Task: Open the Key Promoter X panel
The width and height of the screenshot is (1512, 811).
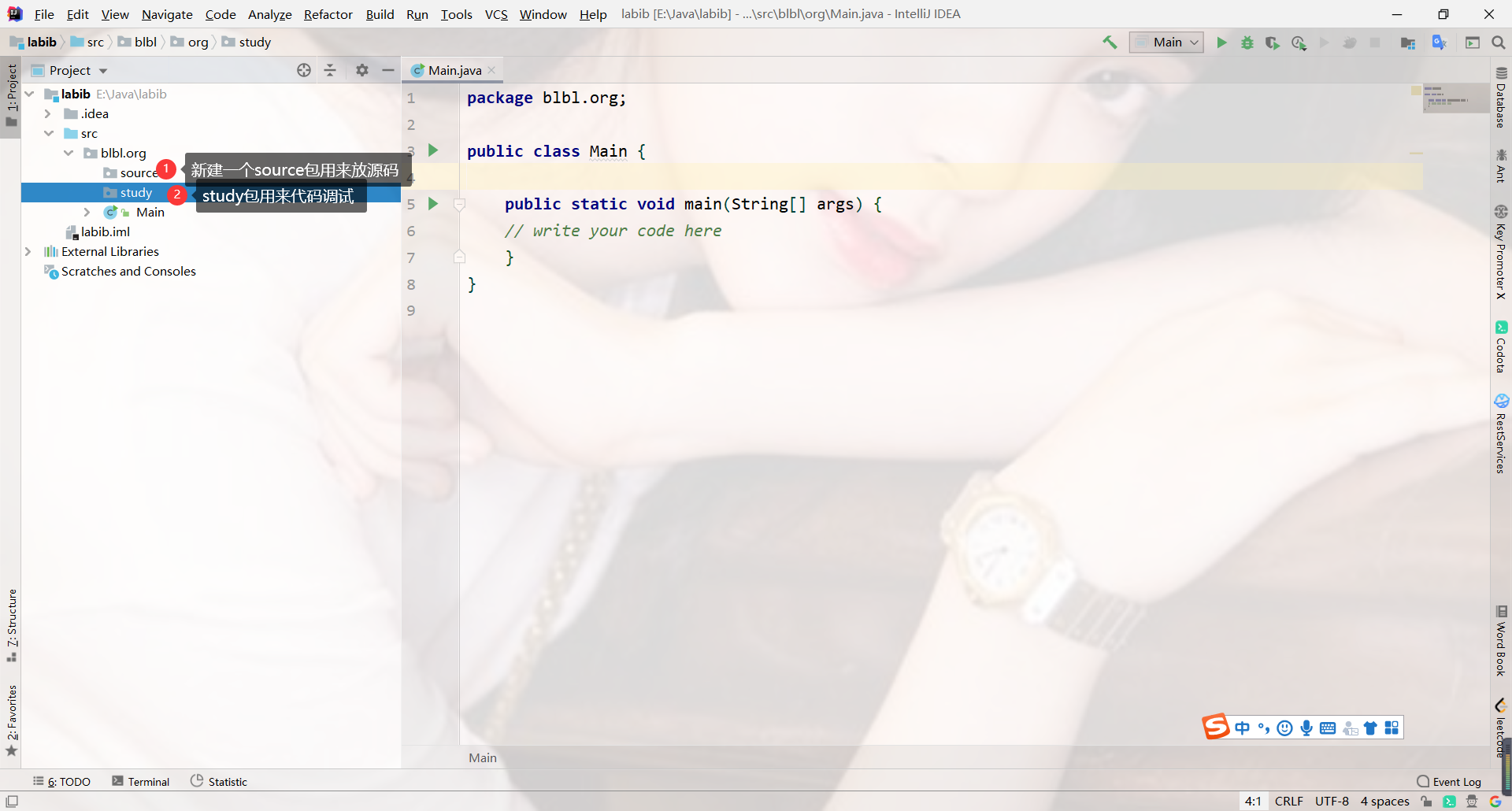Action: click(x=1501, y=252)
